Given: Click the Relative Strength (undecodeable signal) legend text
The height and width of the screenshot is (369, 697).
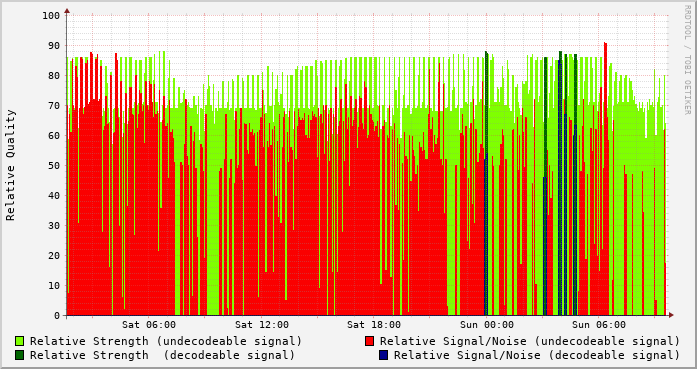Looking at the screenshot, I should click(166, 341).
